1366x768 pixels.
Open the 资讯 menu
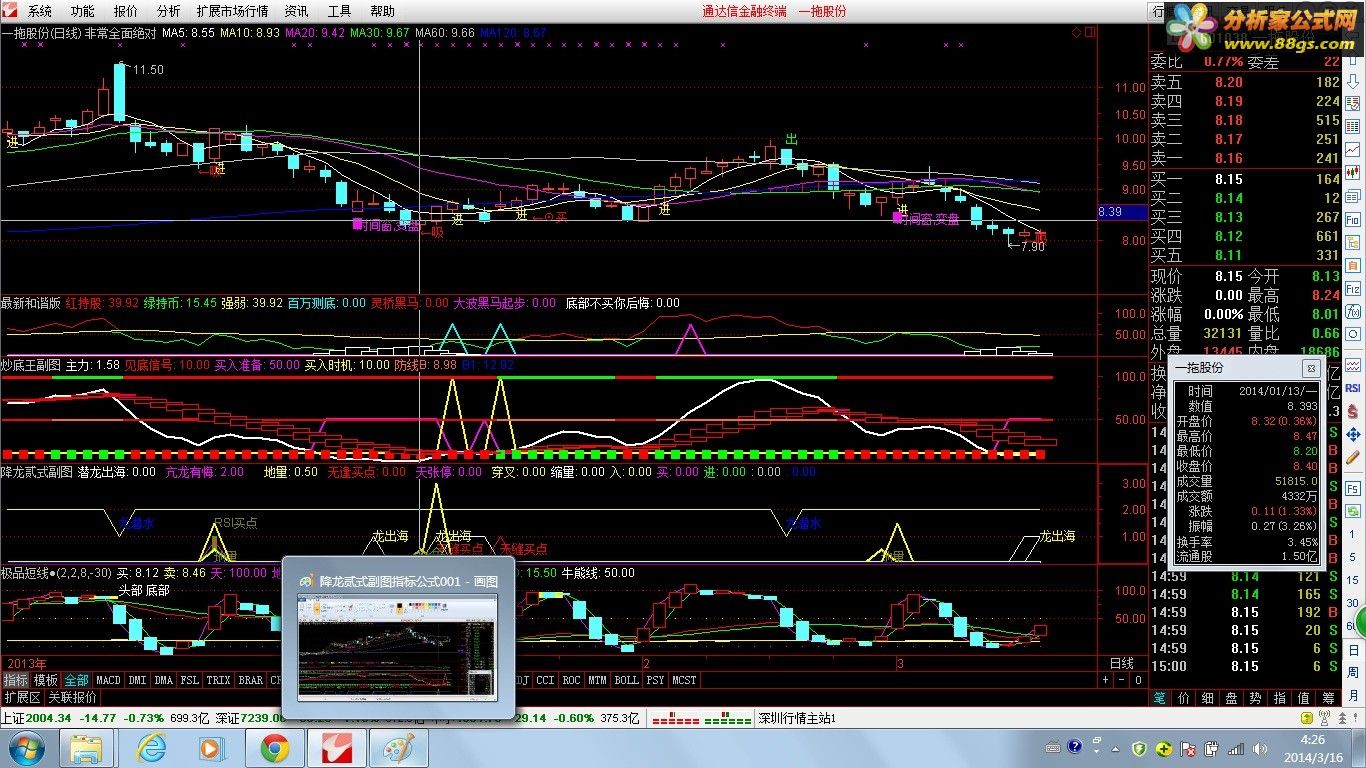(296, 11)
